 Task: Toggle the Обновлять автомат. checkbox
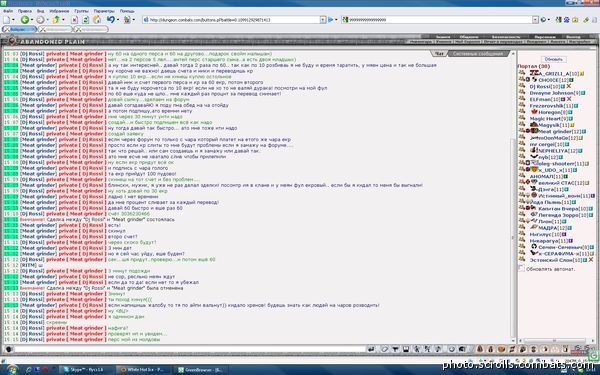point(521,269)
